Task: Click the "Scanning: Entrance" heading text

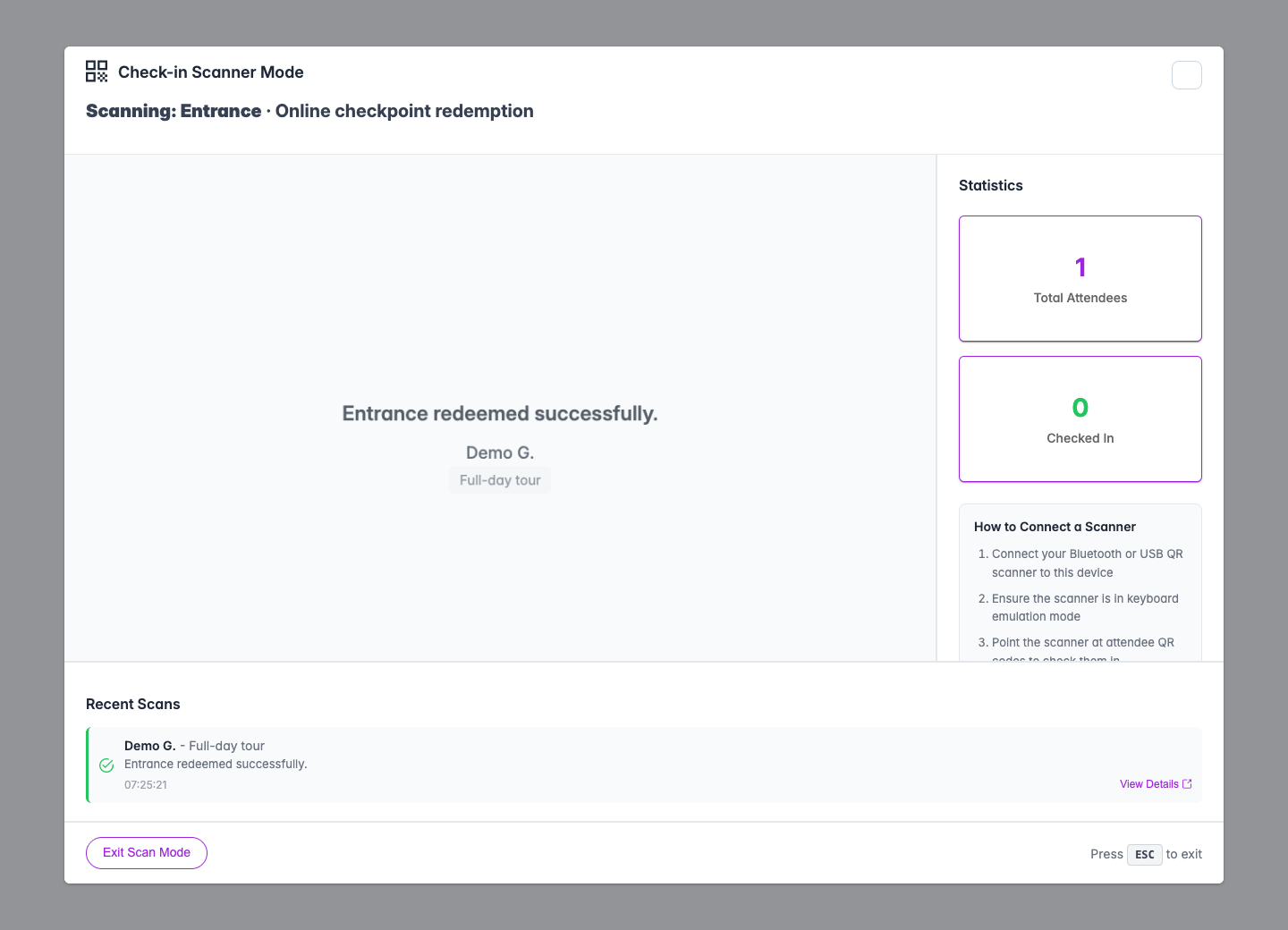Action: coord(174,111)
